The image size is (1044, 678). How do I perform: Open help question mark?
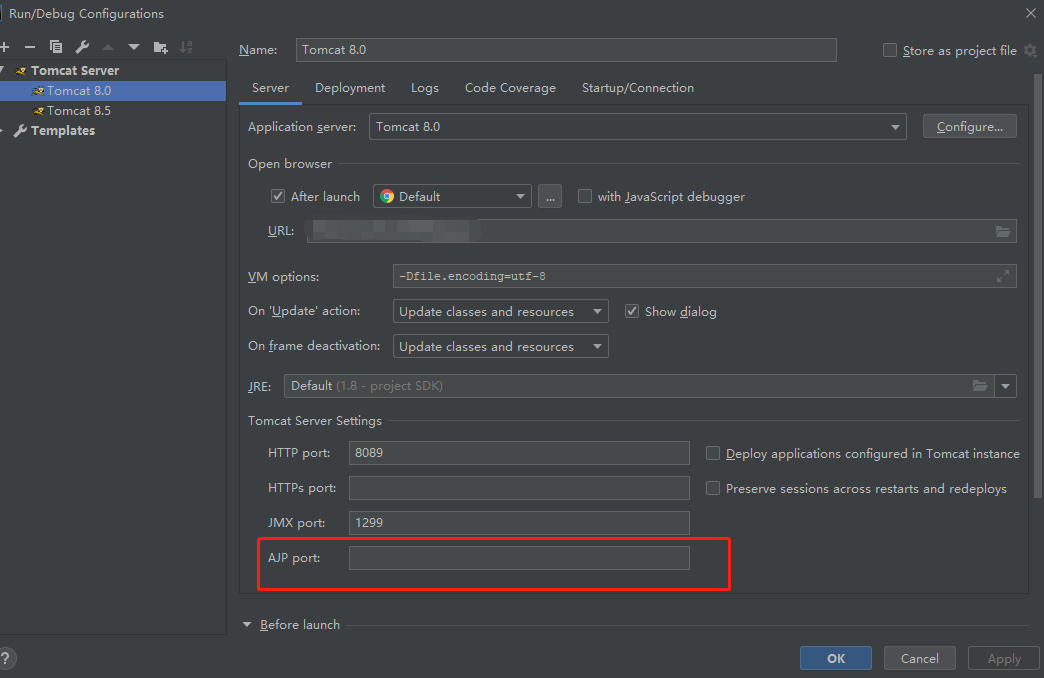5,658
